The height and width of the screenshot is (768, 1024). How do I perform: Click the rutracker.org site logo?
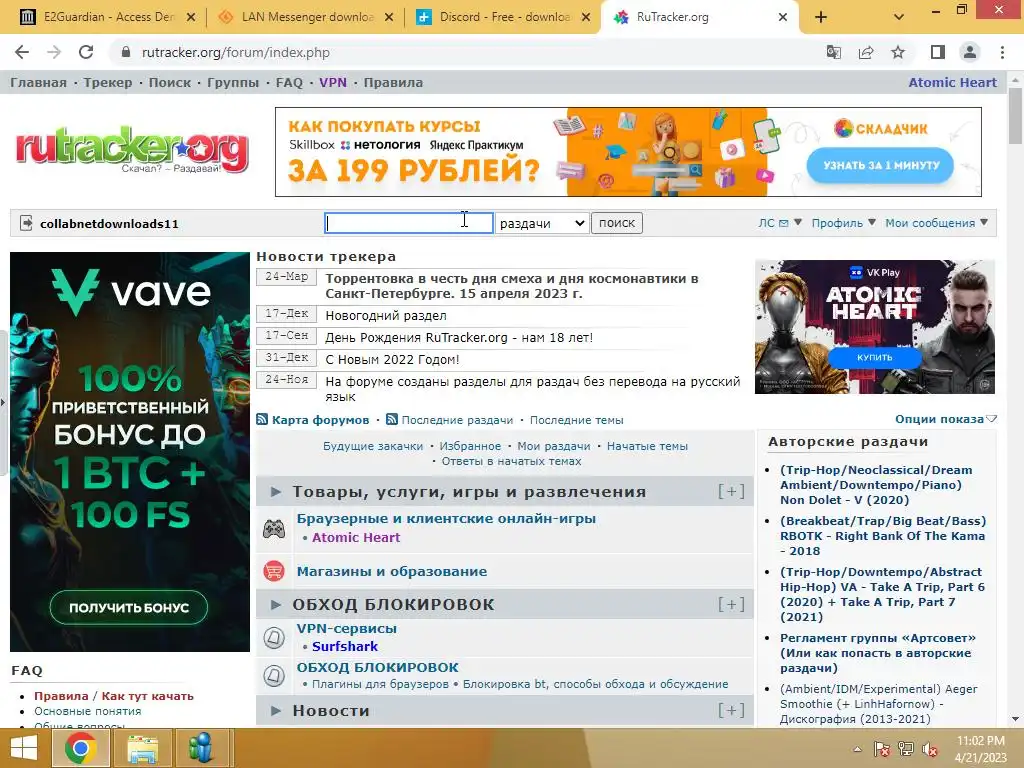point(132,150)
